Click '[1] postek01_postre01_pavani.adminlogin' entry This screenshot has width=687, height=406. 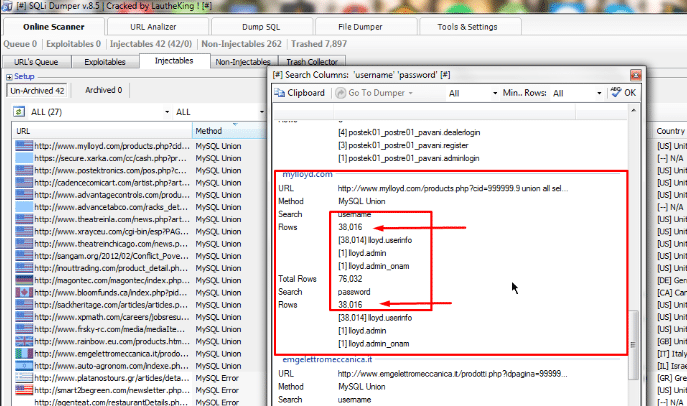(408, 158)
